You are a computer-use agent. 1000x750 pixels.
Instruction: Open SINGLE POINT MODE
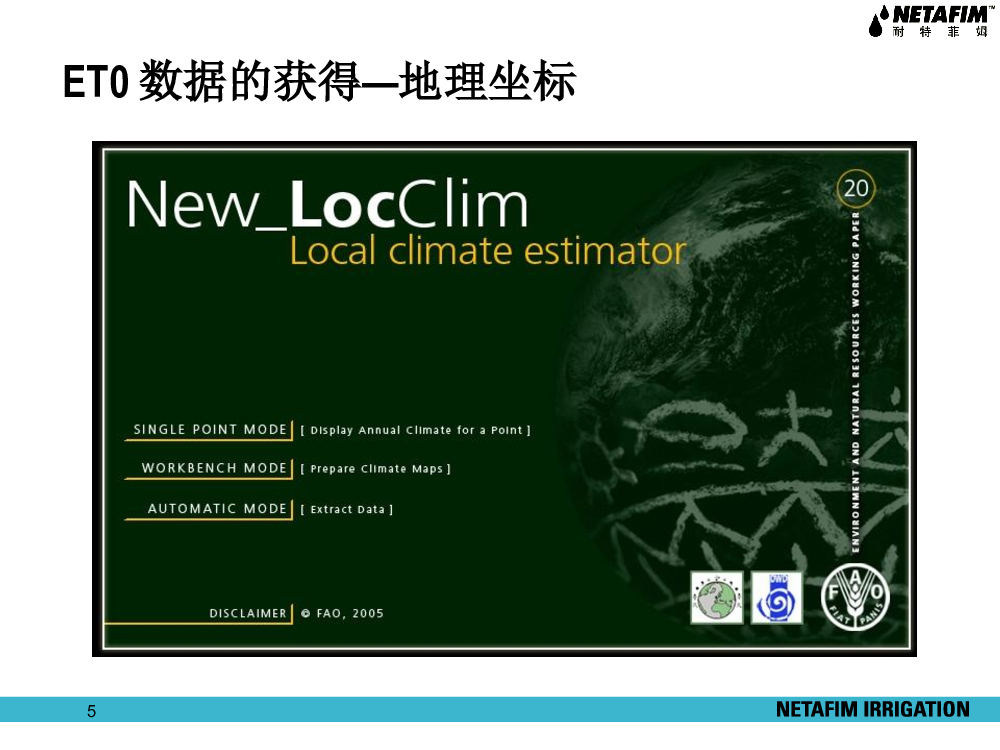click(x=210, y=429)
